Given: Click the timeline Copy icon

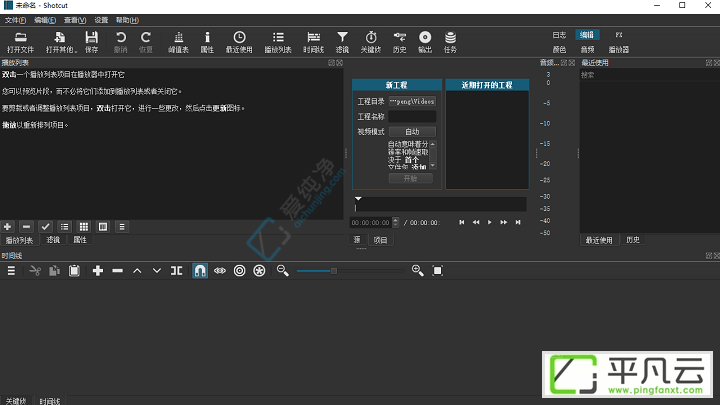Looking at the screenshot, I should [x=54, y=271].
